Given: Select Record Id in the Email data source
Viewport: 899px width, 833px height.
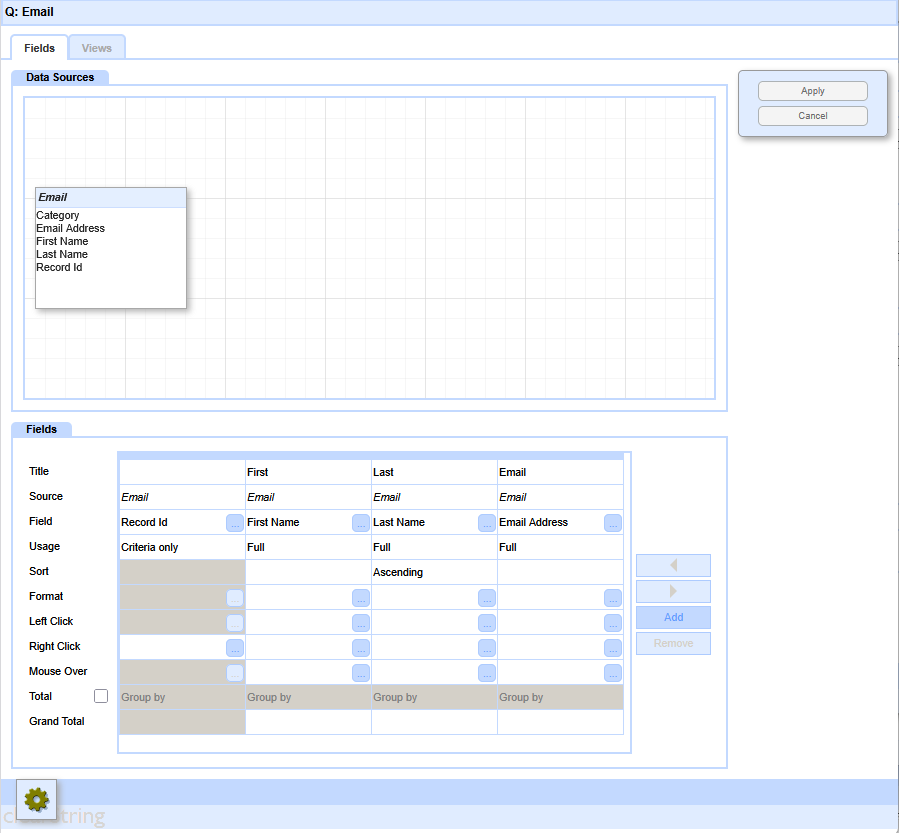Looking at the screenshot, I should click(59, 267).
